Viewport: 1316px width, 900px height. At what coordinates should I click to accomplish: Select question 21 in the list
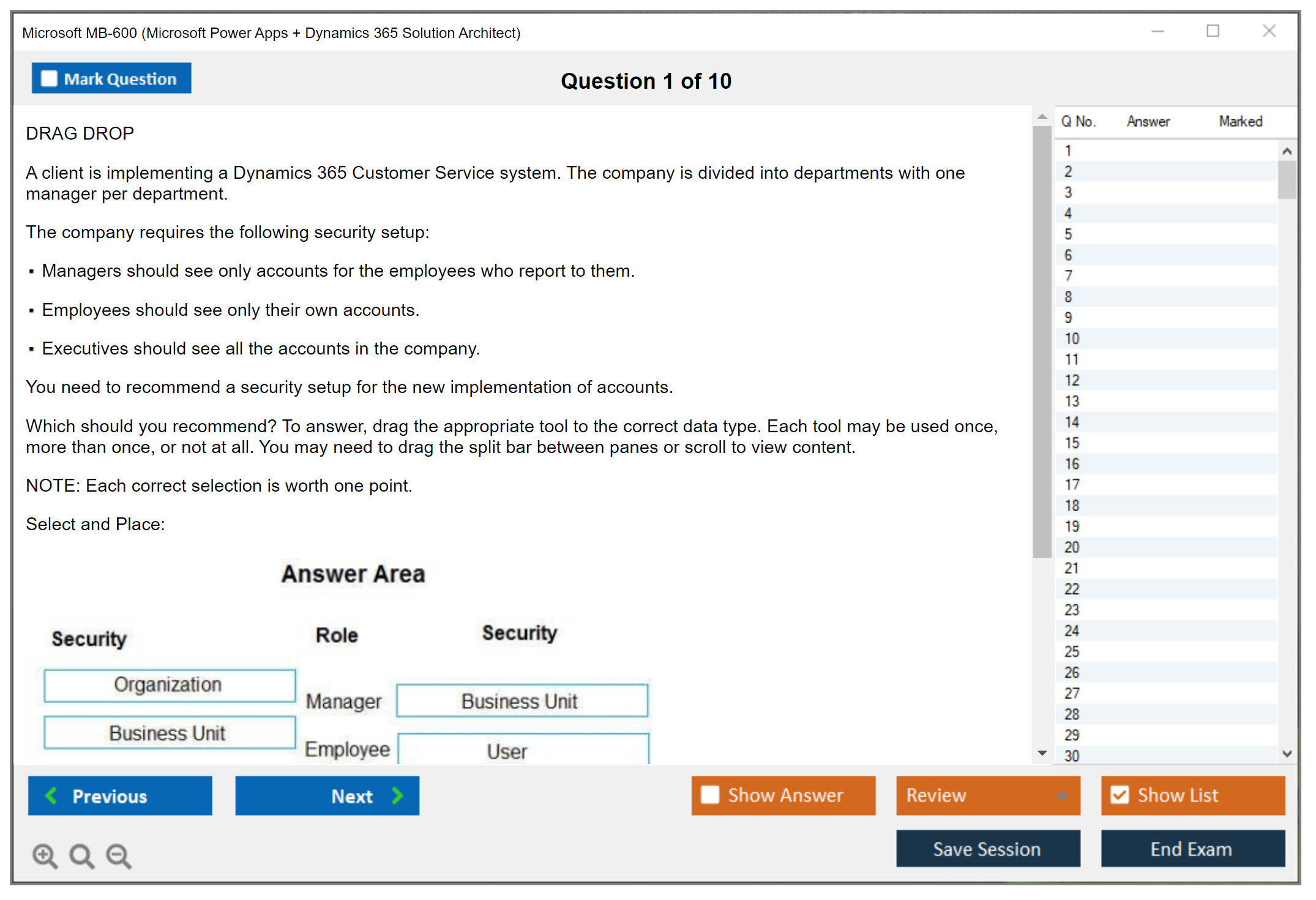pos(1072,568)
